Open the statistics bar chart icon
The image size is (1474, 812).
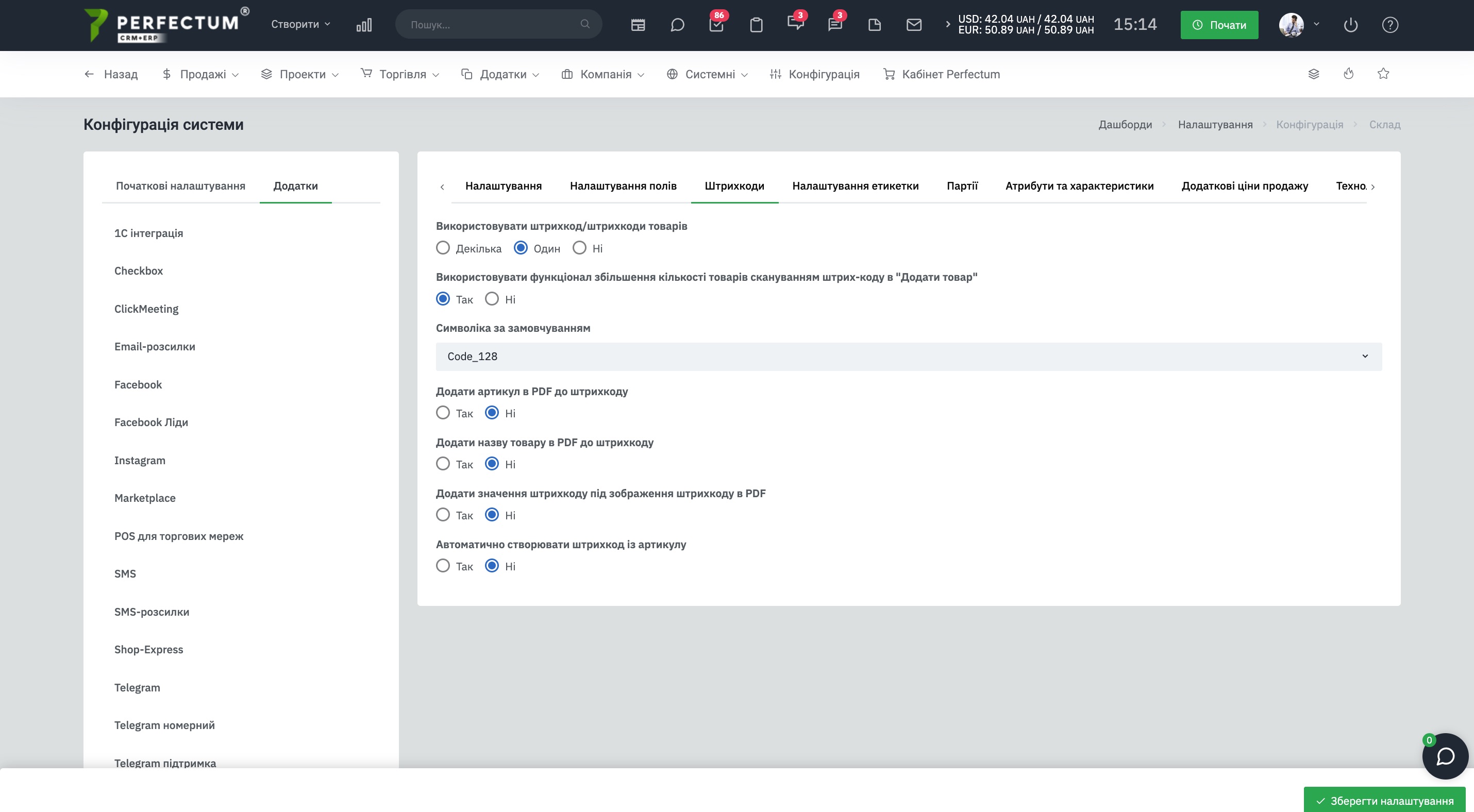coord(364,25)
